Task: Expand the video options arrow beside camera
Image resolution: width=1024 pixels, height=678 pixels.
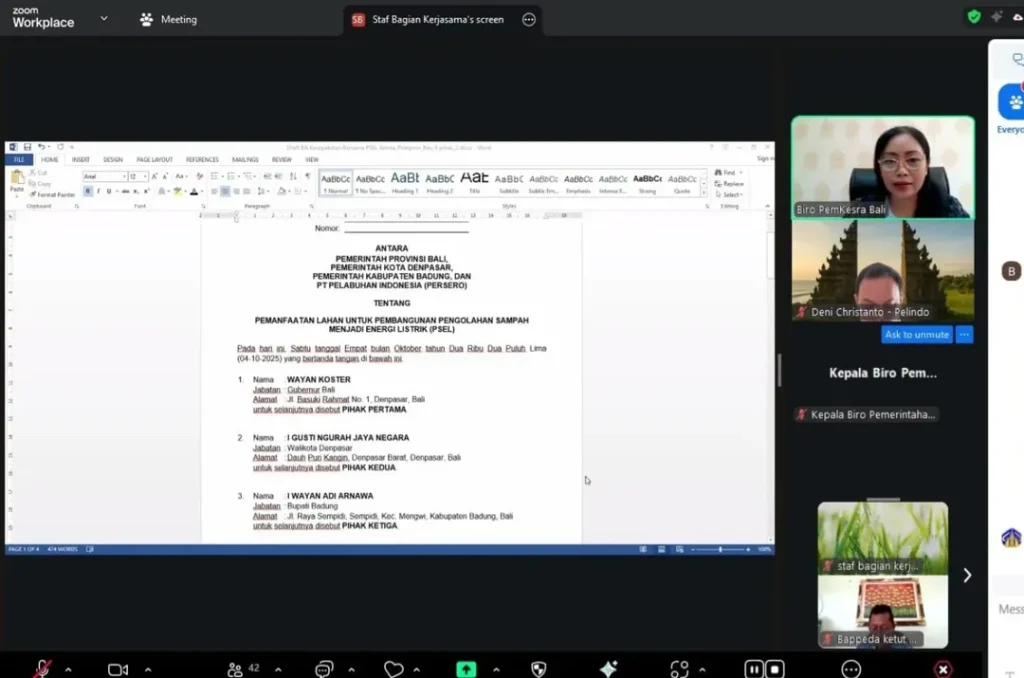Action: click(147, 669)
